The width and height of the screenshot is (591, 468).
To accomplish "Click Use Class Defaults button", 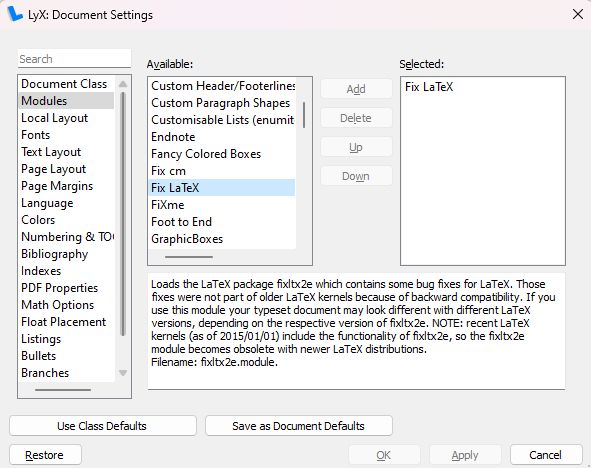I will point(103,426).
